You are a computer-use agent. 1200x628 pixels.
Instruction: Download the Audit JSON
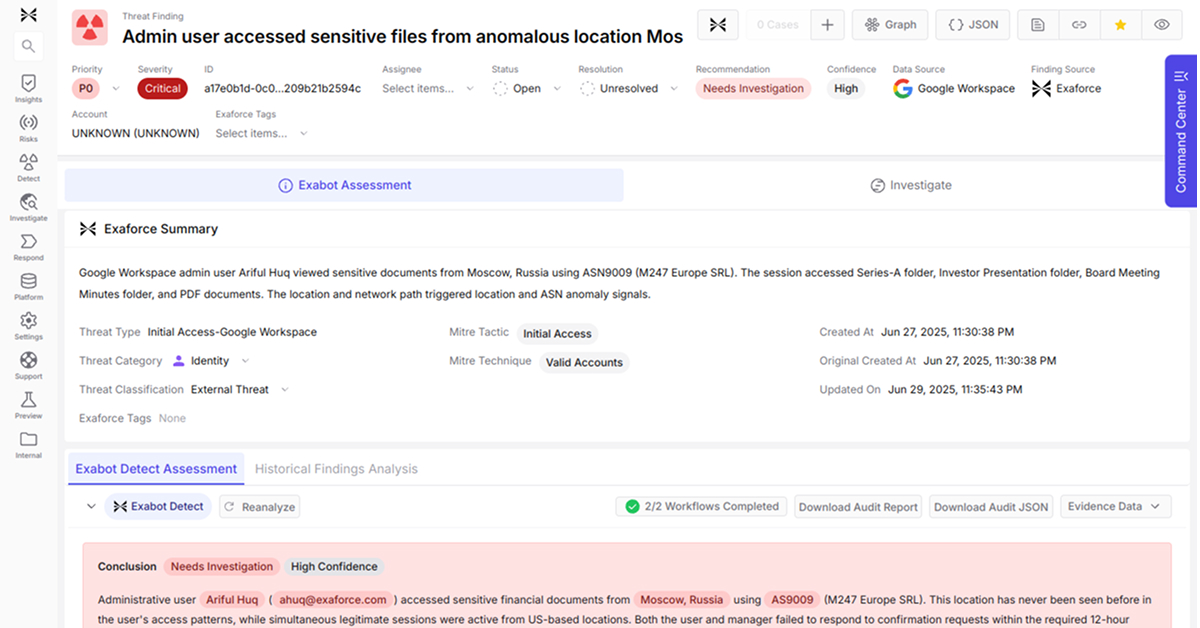click(x=991, y=507)
